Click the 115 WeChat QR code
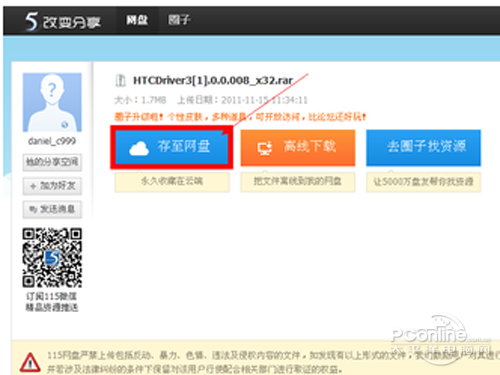This screenshot has height=375, width=500. pyautogui.click(x=52, y=258)
